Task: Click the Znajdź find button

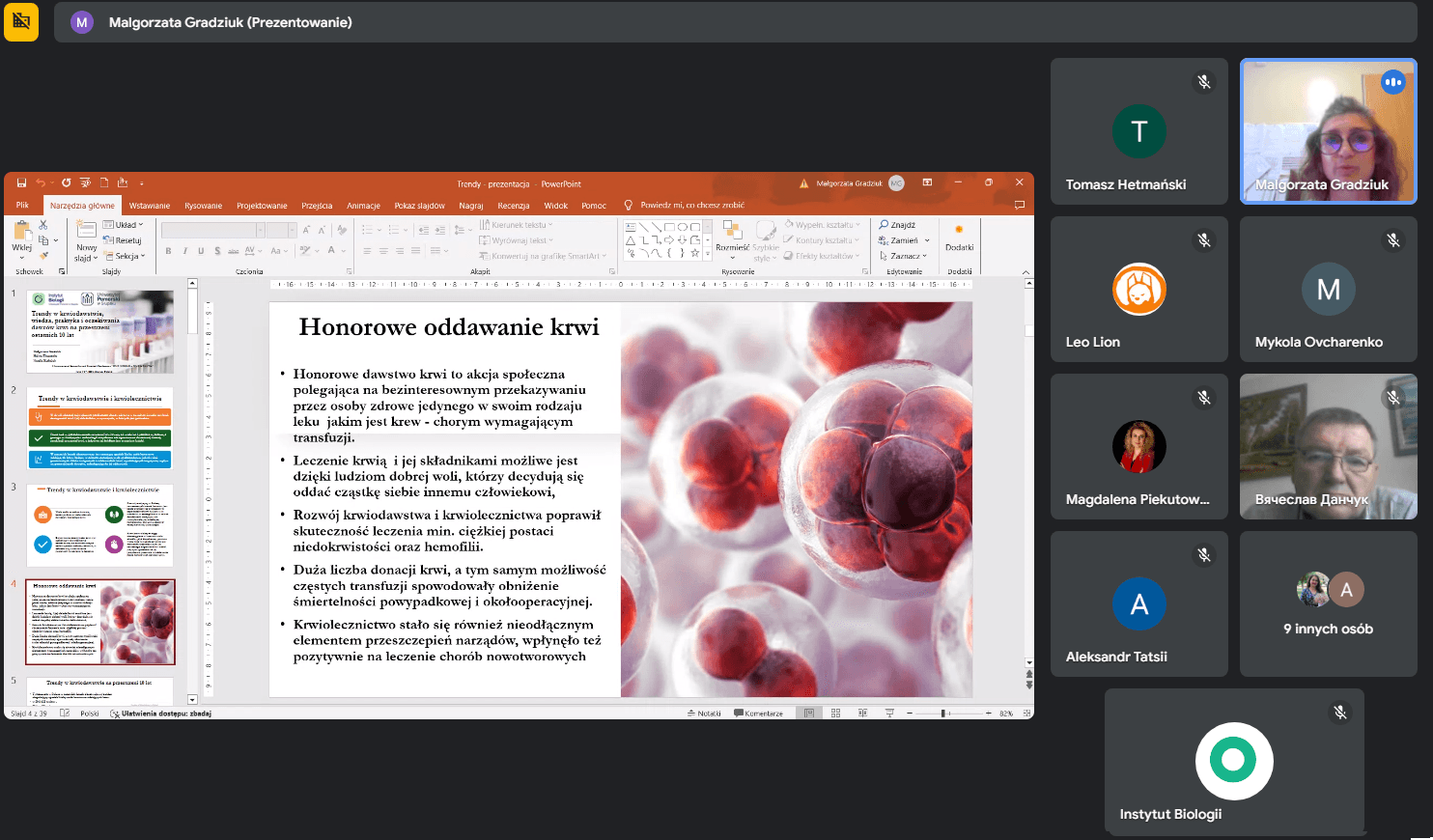Action: tap(897, 225)
